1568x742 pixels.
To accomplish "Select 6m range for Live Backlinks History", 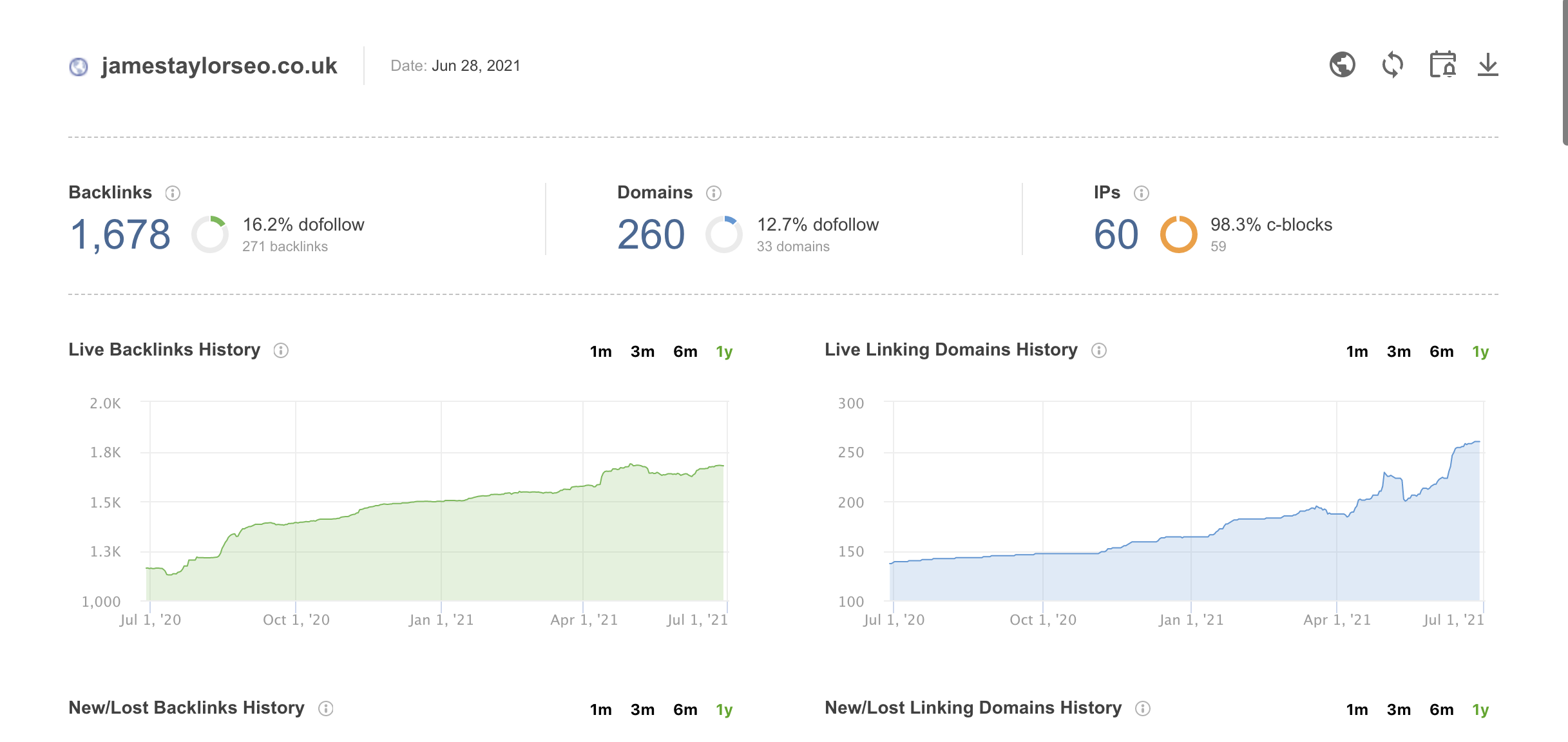I will click(x=685, y=351).
